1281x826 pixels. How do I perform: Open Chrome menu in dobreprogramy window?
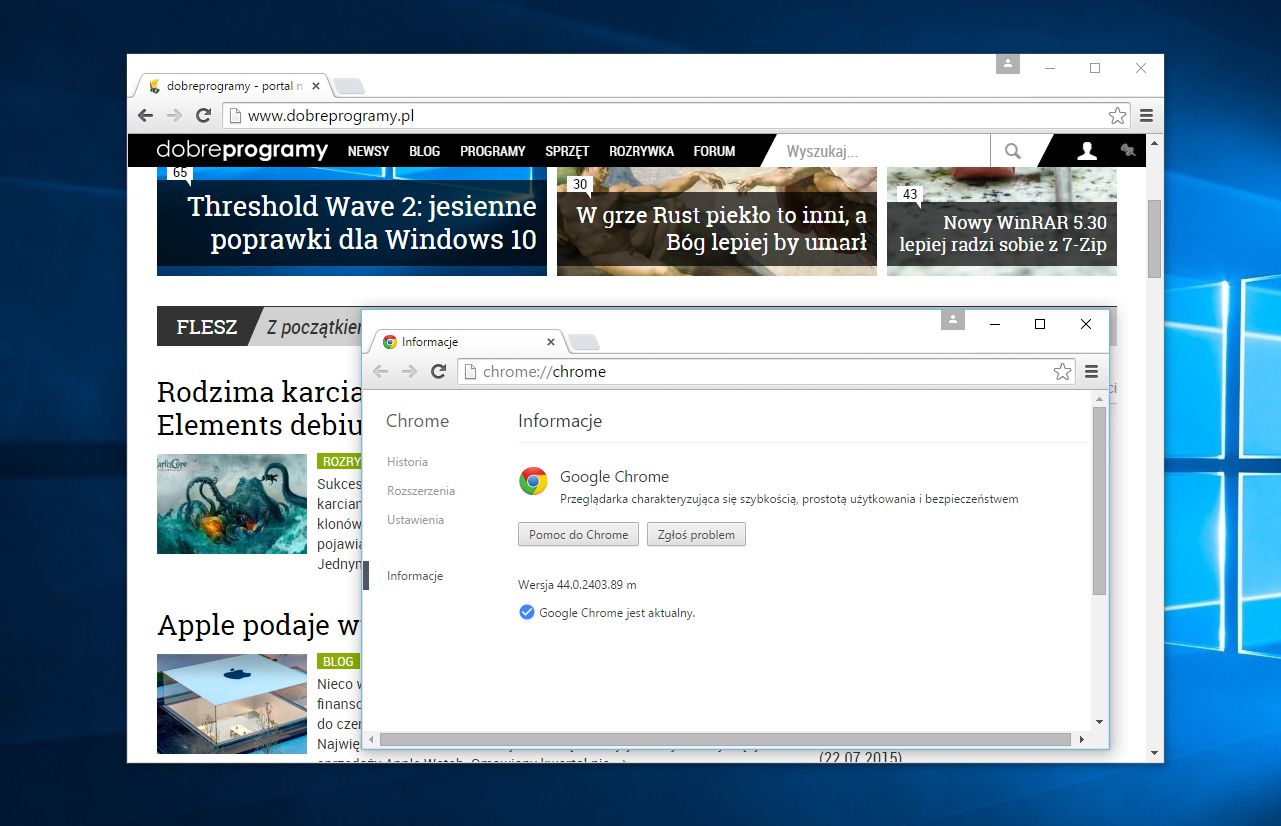pyautogui.click(x=1147, y=116)
